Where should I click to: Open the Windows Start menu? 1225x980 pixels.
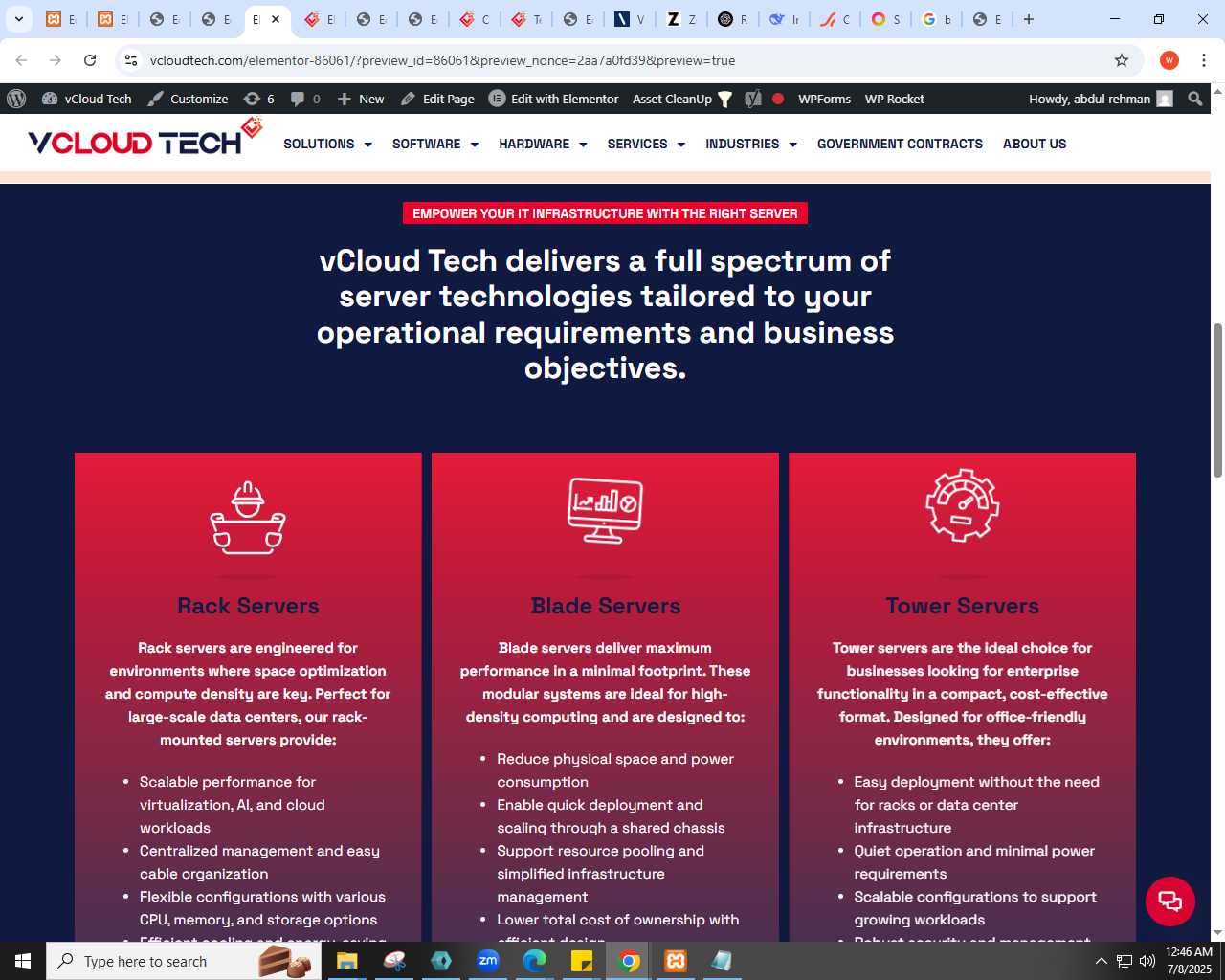(x=23, y=961)
